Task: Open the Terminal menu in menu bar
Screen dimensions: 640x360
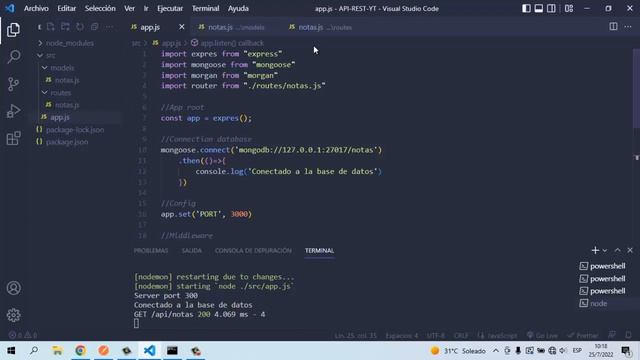Action: tap(205, 8)
